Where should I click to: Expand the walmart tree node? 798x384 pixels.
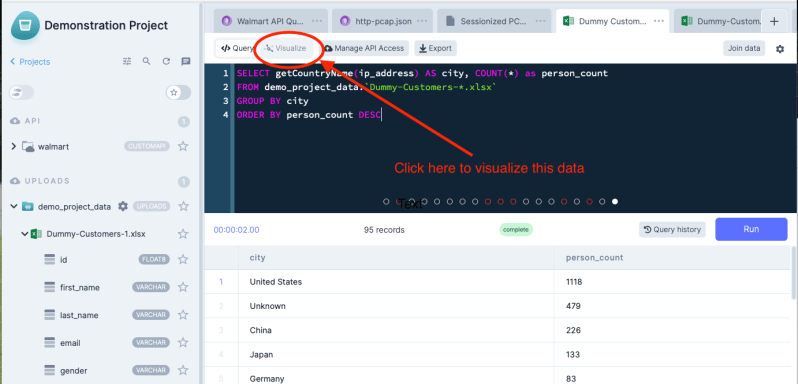pyautogui.click(x=14, y=146)
